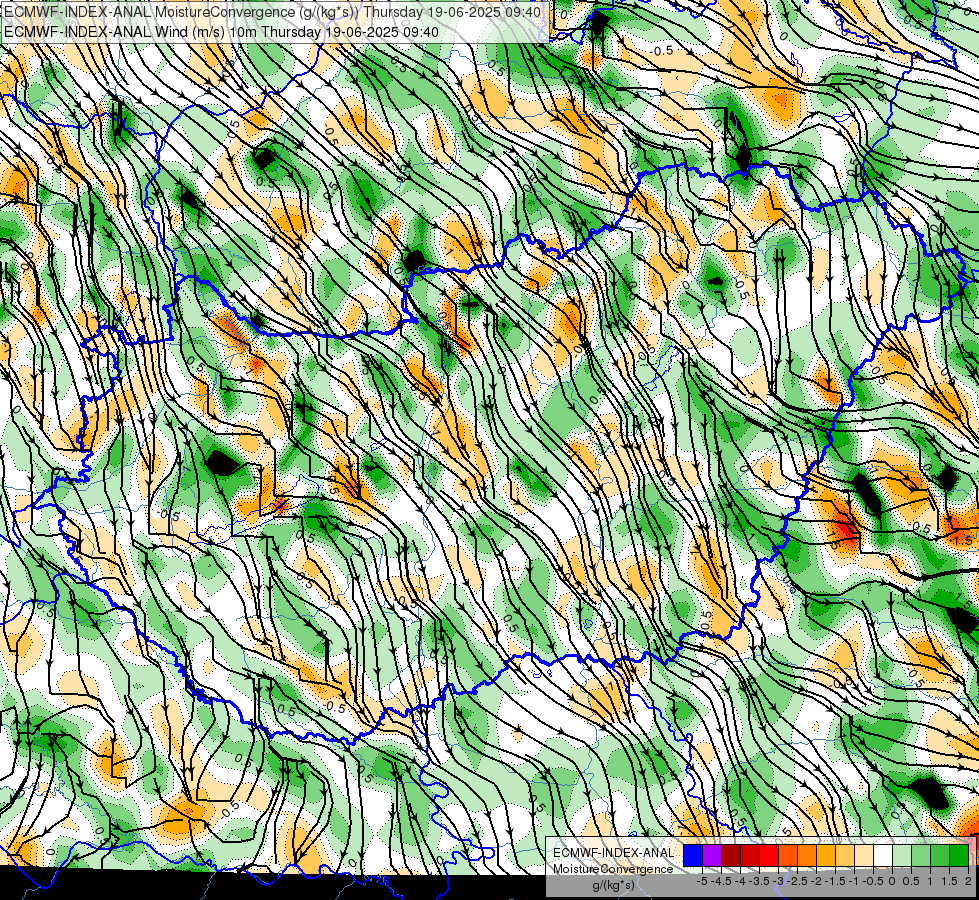Viewport: 979px width, 900px height.
Task: Choose the legend swatch between 0.5 and 1
Action: (x=921, y=855)
